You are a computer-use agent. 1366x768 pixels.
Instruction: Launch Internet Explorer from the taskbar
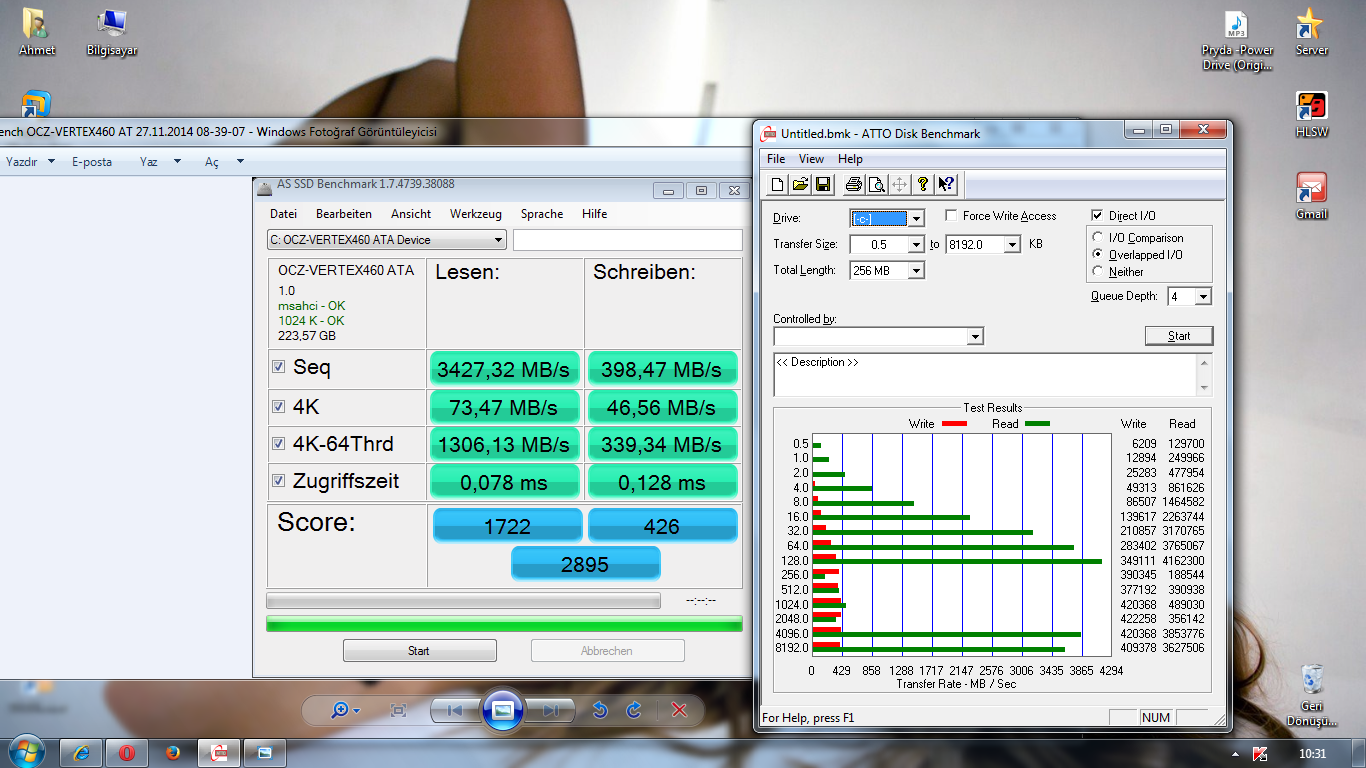pos(81,752)
